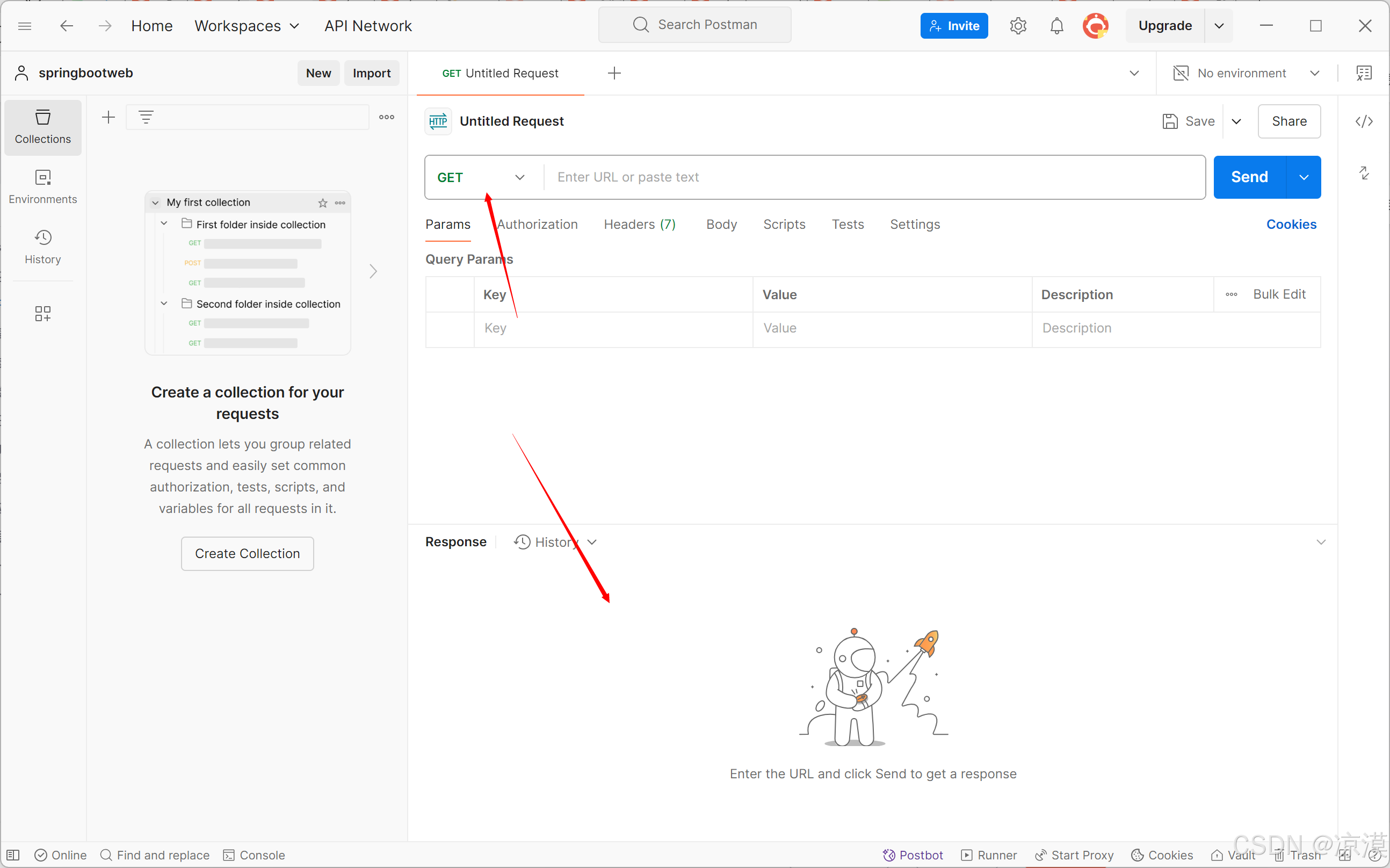Viewport: 1390px width, 868px height.
Task: Open the notifications bell
Action: click(x=1056, y=26)
